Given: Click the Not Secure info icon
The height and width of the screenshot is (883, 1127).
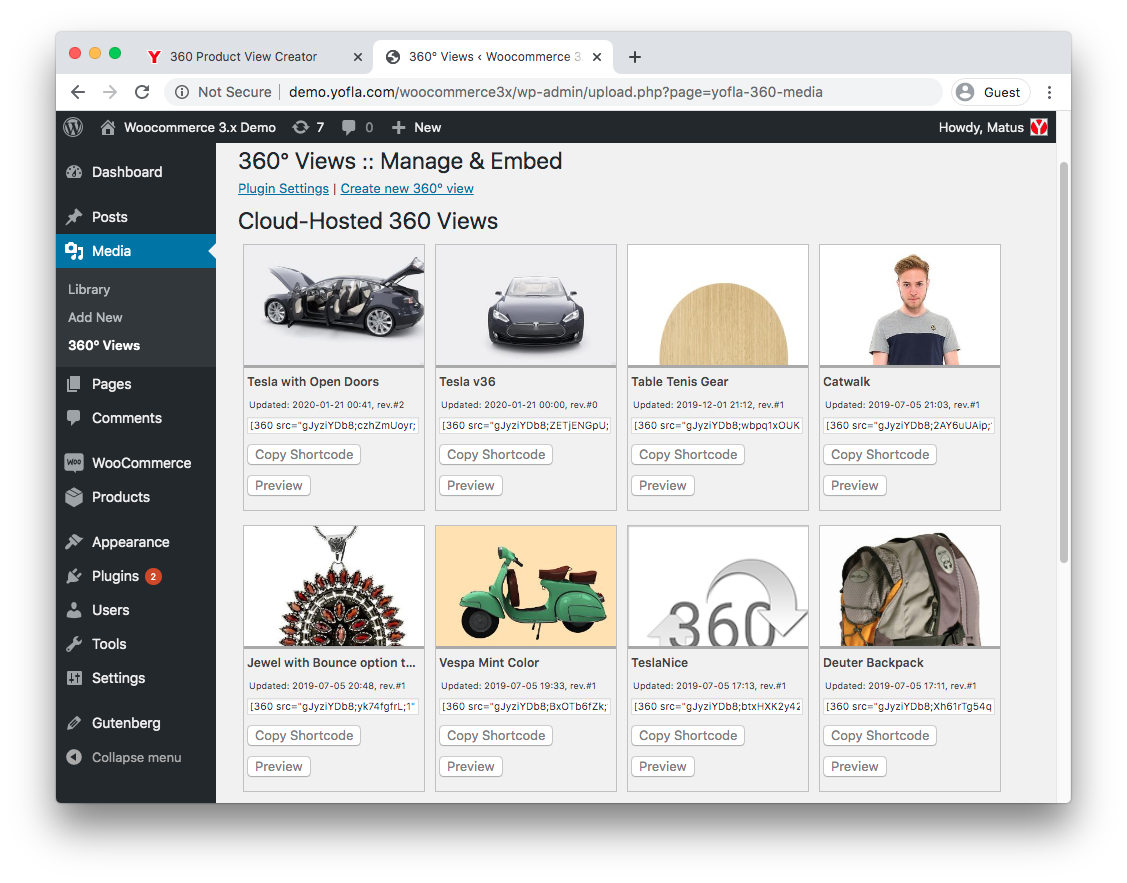Looking at the screenshot, I should click(183, 92).
